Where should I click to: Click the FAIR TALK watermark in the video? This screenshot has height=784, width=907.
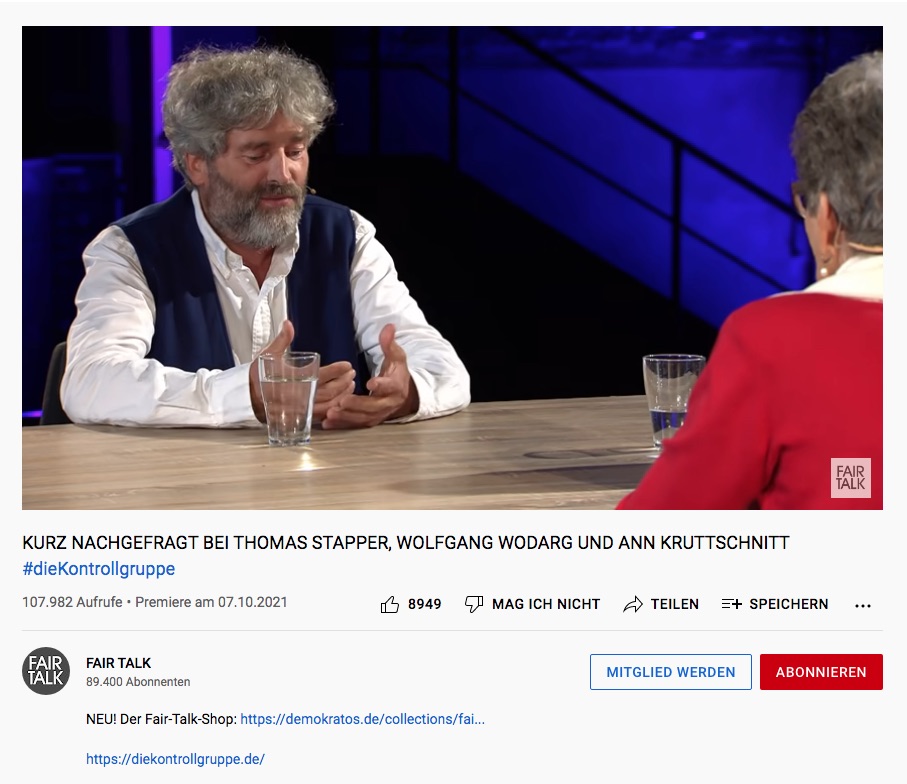850,478
